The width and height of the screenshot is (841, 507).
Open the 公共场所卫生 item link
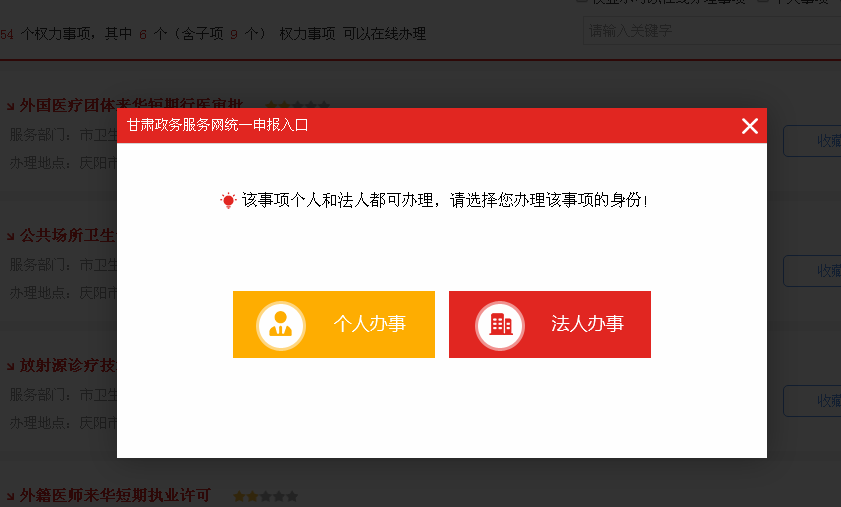coord(68,235)
